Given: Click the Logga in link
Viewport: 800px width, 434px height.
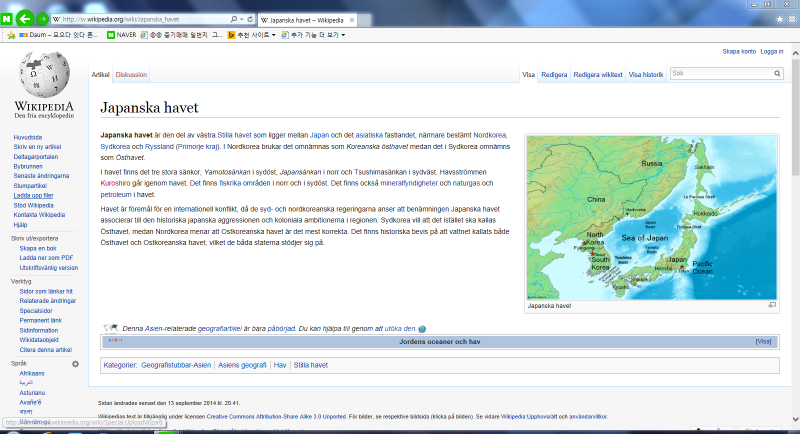Looking at the screenshot, I should coord(772,51).
